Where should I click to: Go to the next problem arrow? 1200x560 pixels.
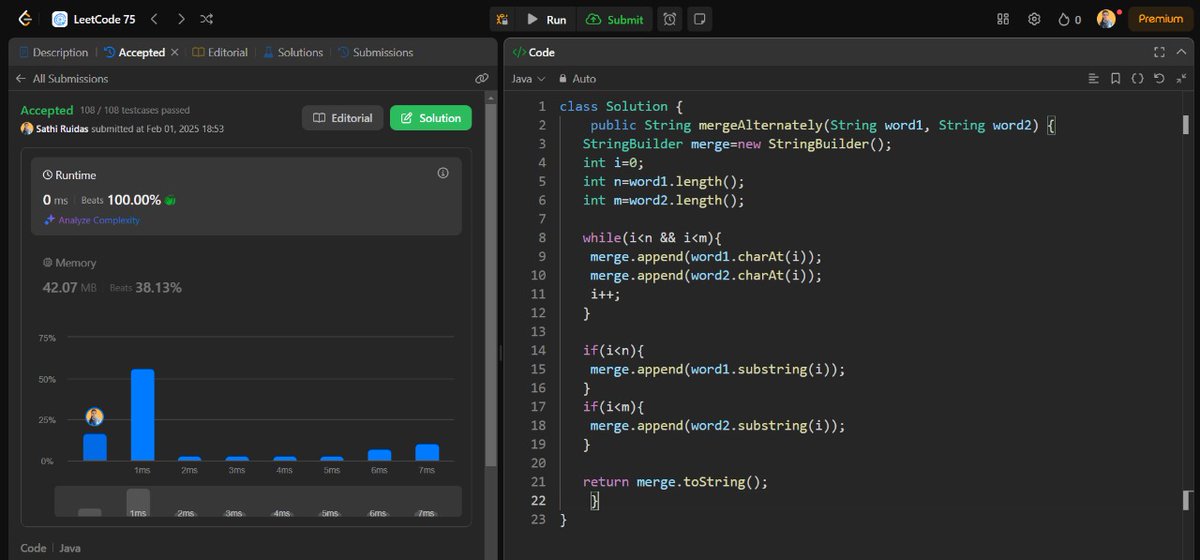[x=180, y=19]
